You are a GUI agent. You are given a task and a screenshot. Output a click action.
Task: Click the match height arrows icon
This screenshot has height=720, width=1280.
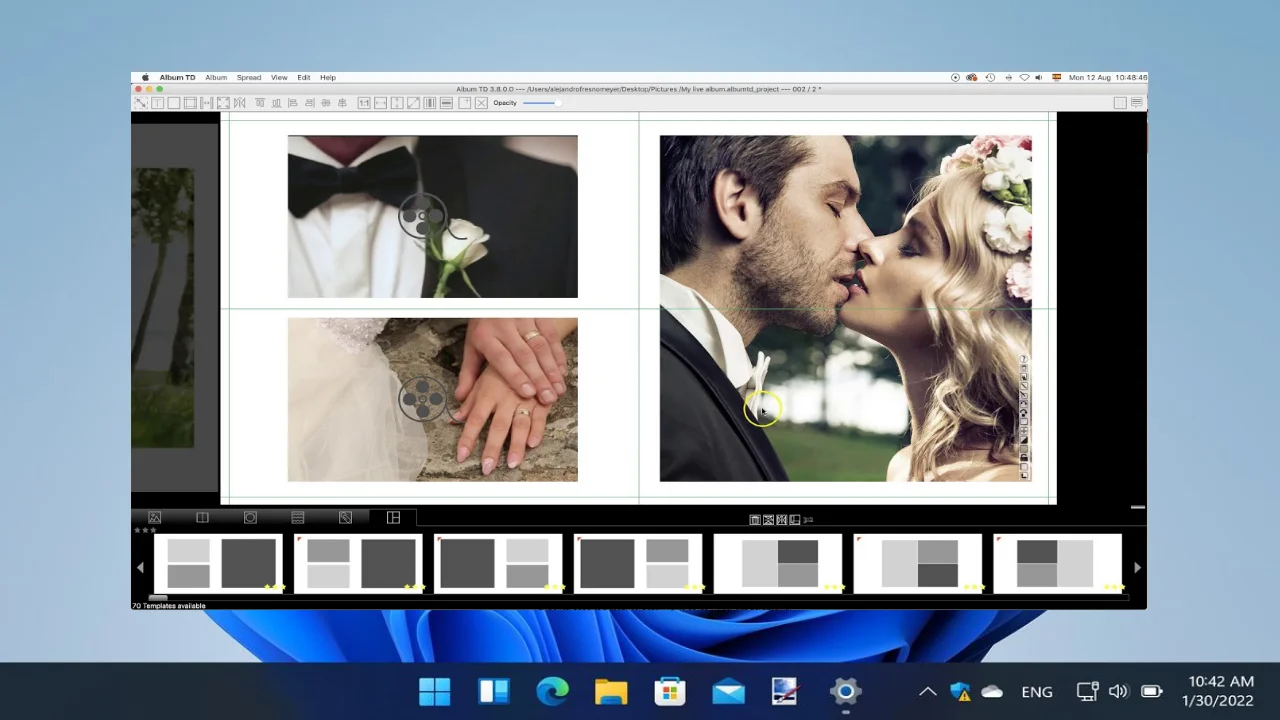[x=397, y=103]
